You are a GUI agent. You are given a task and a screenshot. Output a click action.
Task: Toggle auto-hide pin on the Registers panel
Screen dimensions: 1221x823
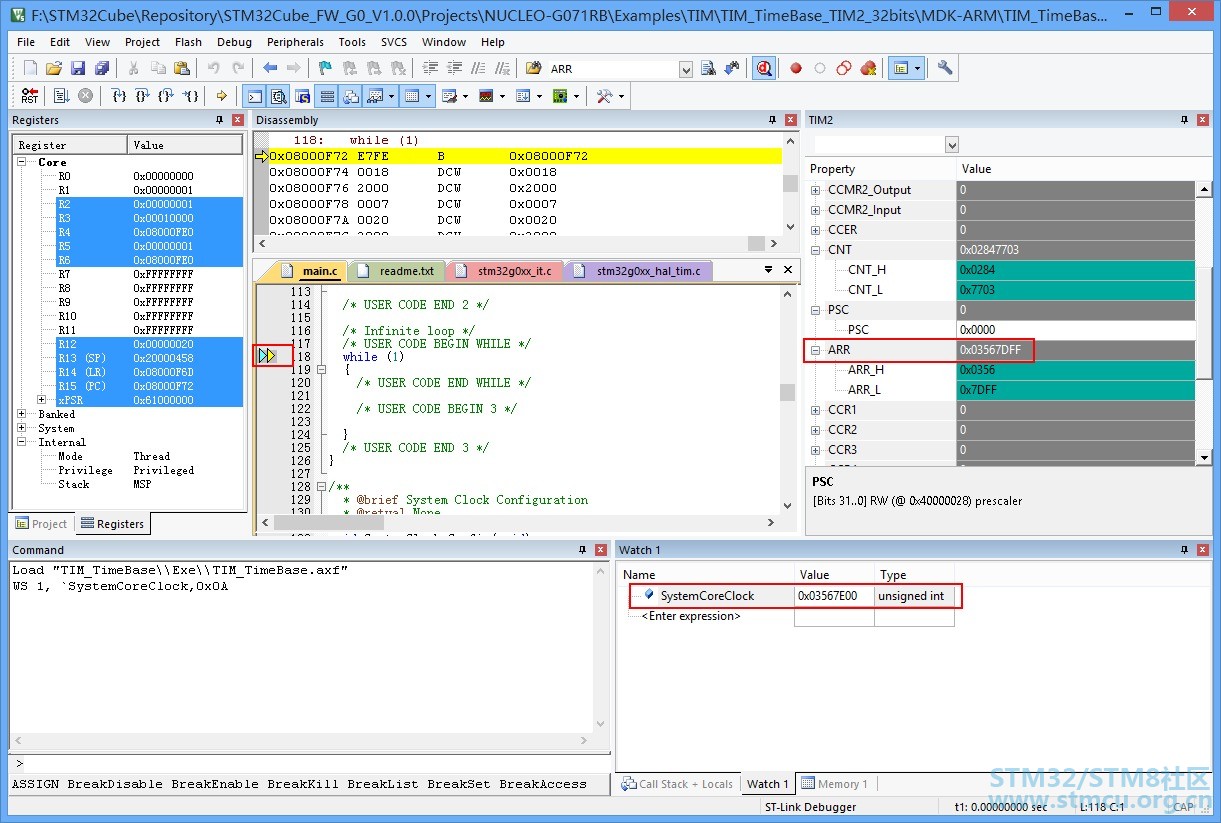tap(220, 120)
